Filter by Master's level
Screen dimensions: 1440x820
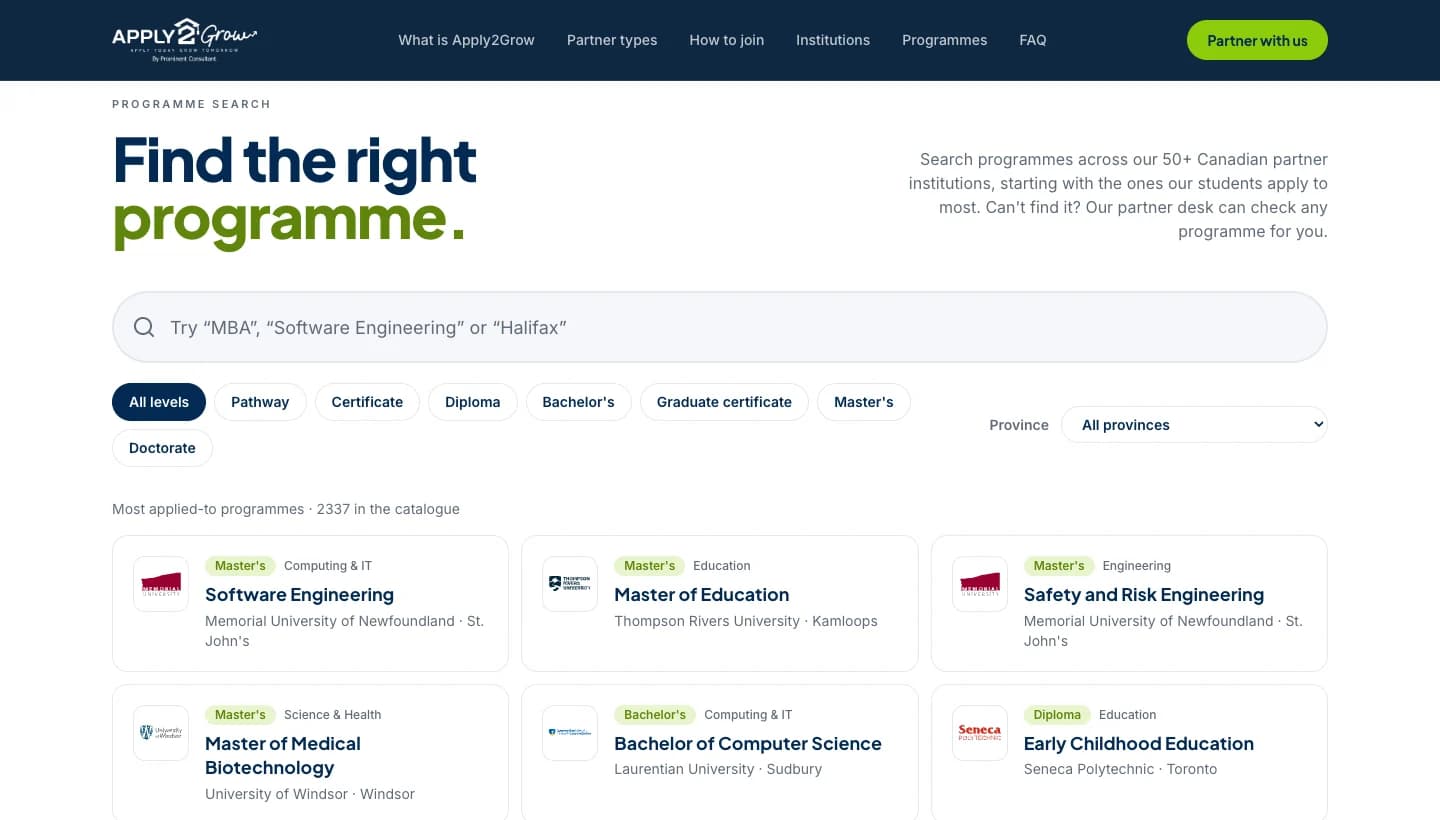864,402
